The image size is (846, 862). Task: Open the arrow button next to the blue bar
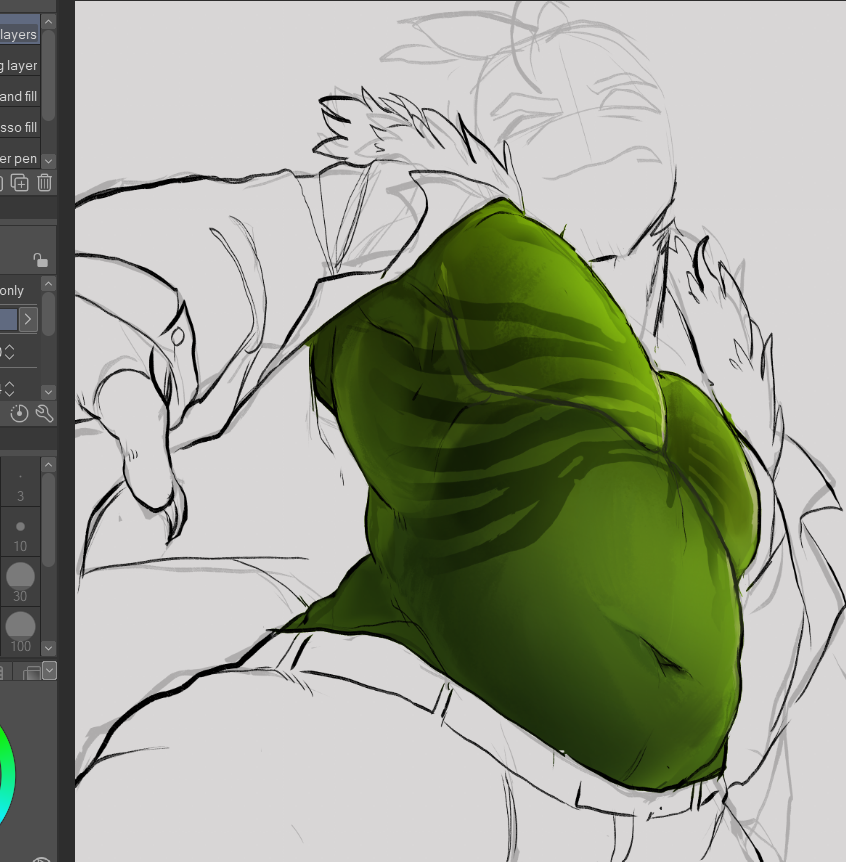28,319
